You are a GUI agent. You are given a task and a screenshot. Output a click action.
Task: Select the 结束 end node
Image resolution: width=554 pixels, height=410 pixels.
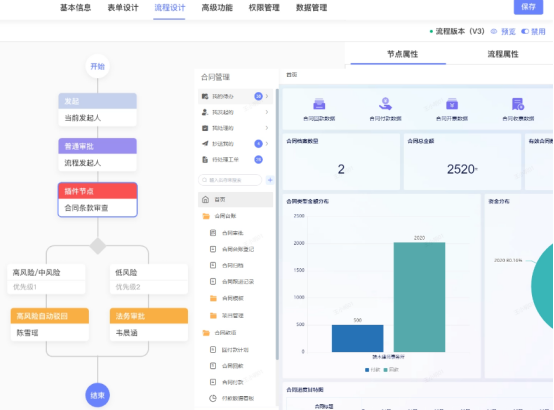[98, 395]
